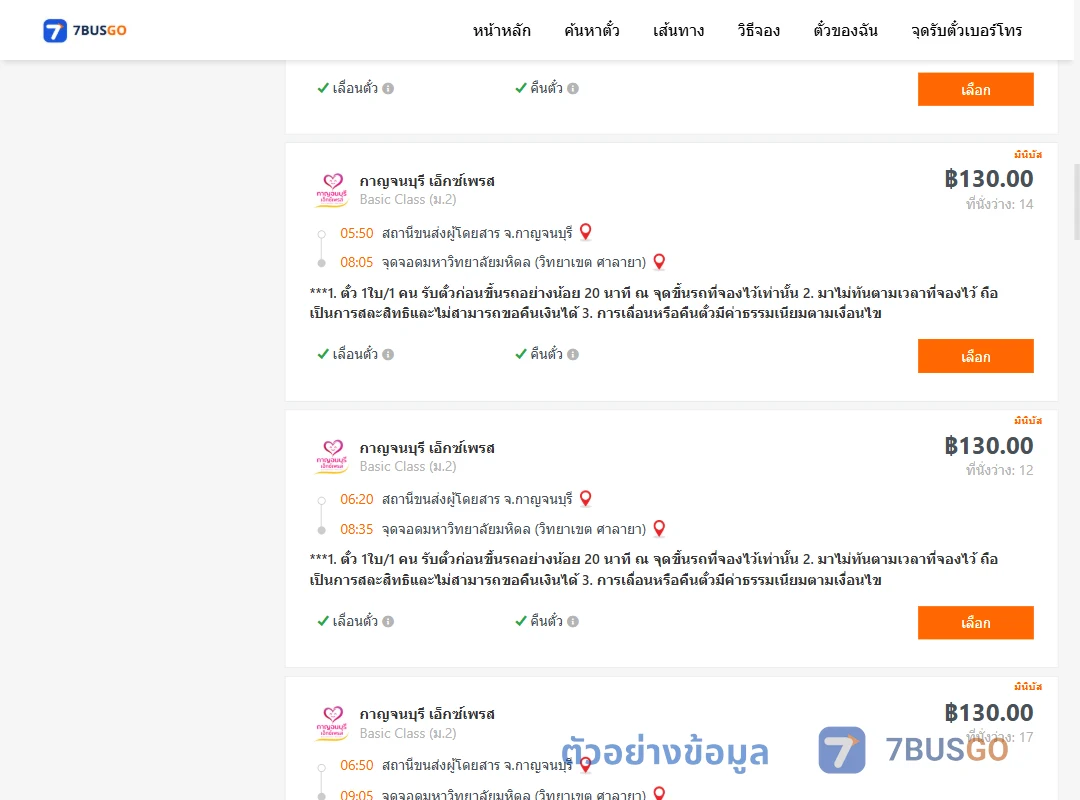Open ตั๋วของฉัน in navigation
The height and width of the screenshot is (800, 1080).
845,30
